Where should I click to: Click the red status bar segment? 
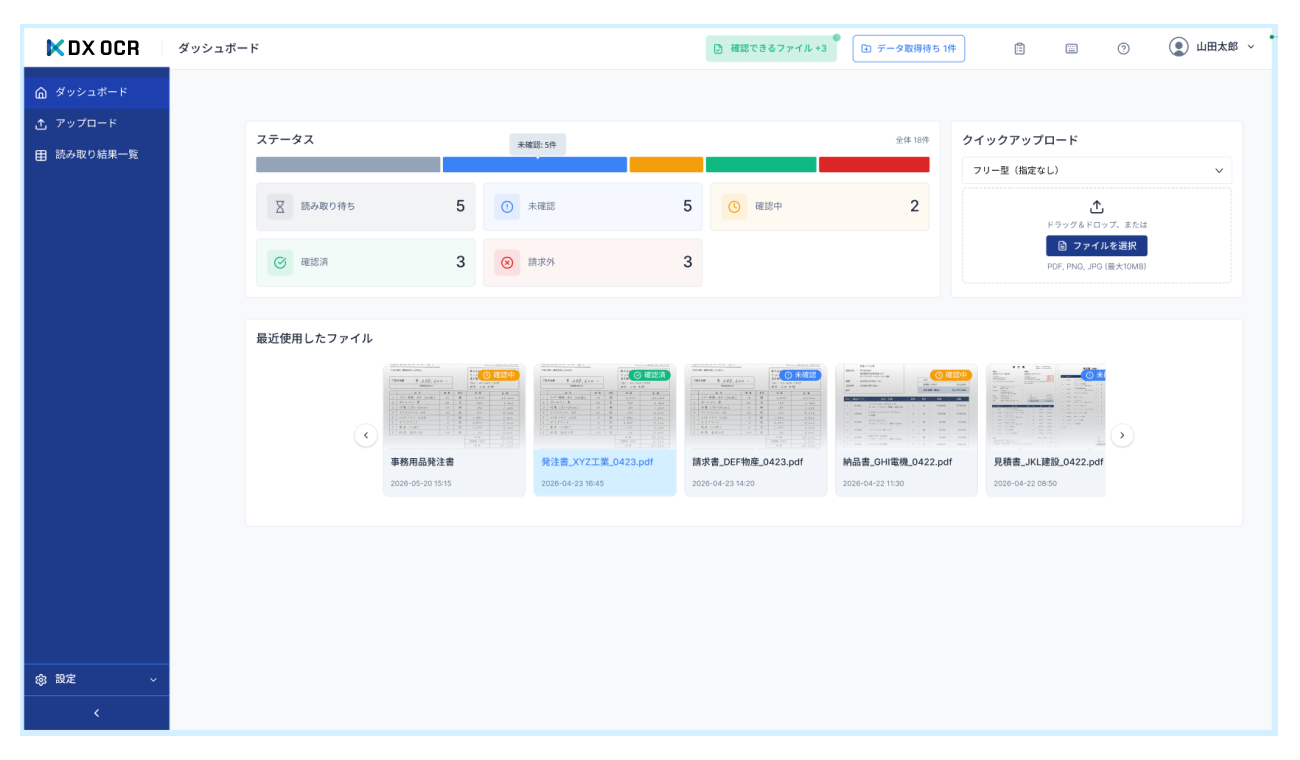874,165
